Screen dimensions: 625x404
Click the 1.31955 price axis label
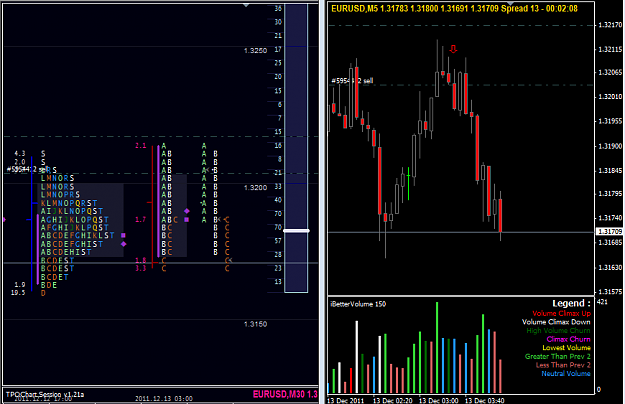click(610, 121)
